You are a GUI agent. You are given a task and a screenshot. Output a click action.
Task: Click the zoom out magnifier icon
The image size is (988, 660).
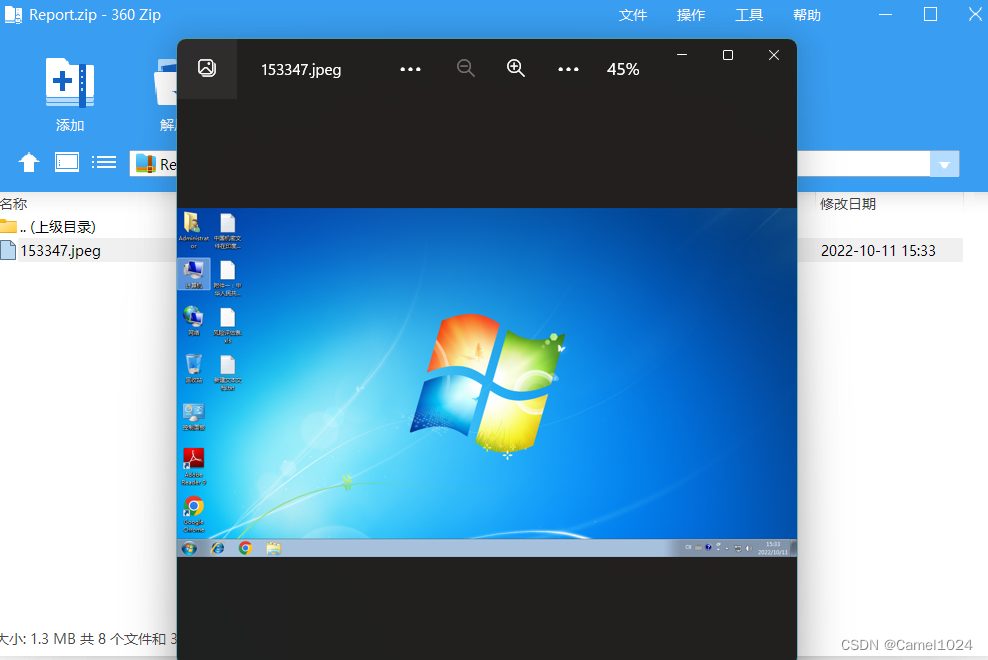click(466, 68)
